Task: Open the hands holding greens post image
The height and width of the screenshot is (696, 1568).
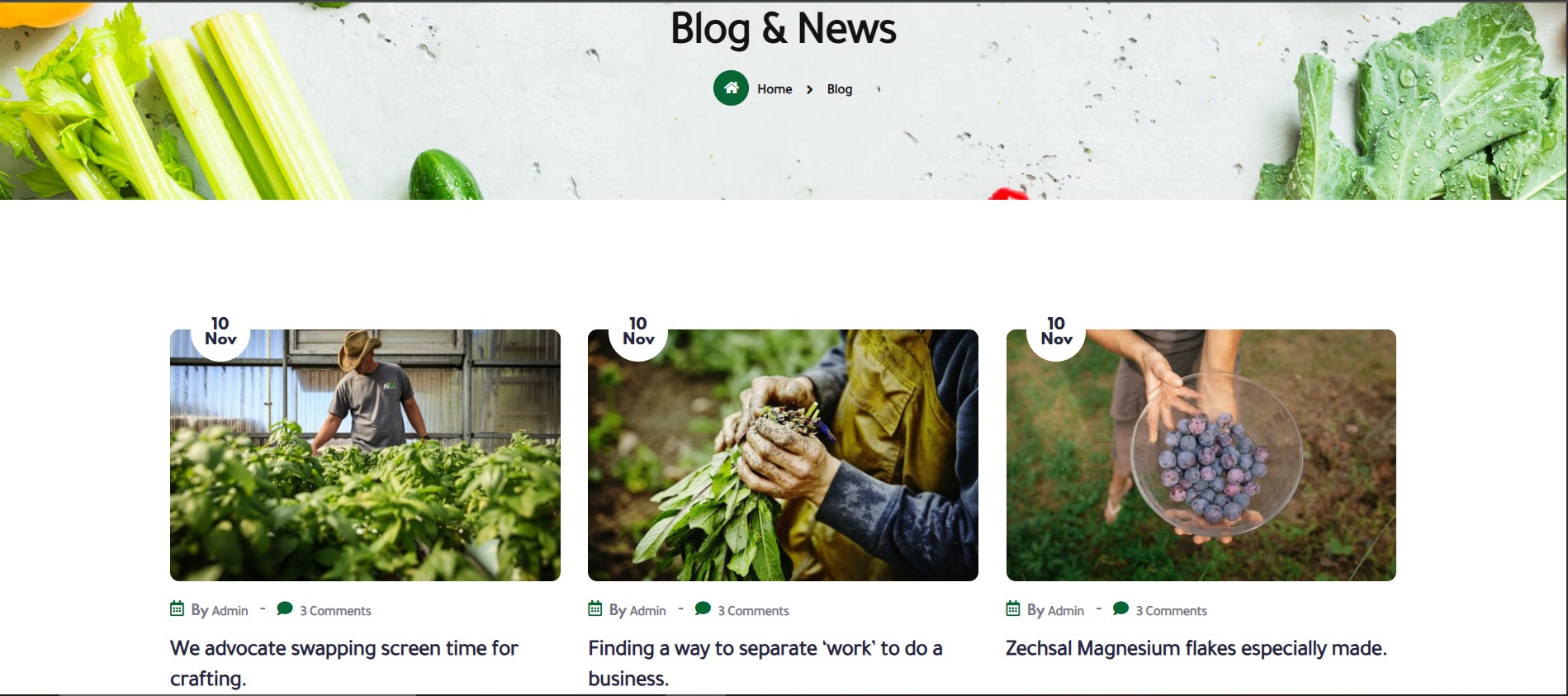Action: coord(783,455)
